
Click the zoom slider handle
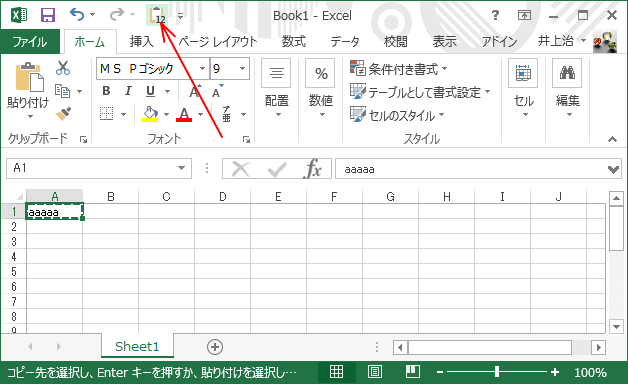click(x=497, y=372)
